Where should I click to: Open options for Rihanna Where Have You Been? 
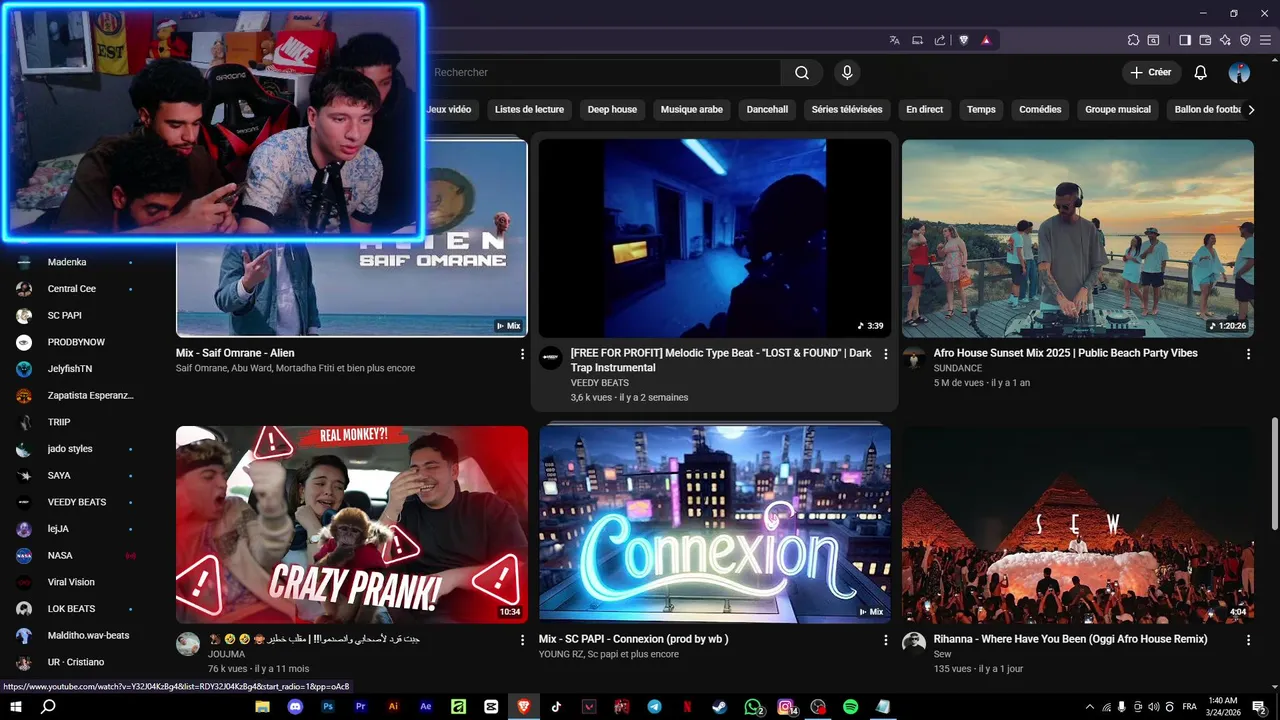(1248, 640)
